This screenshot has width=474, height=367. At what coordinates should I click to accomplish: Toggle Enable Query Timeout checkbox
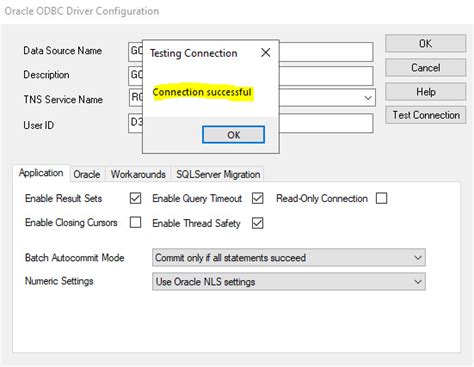pyautogui.click(x=257, y=198)
